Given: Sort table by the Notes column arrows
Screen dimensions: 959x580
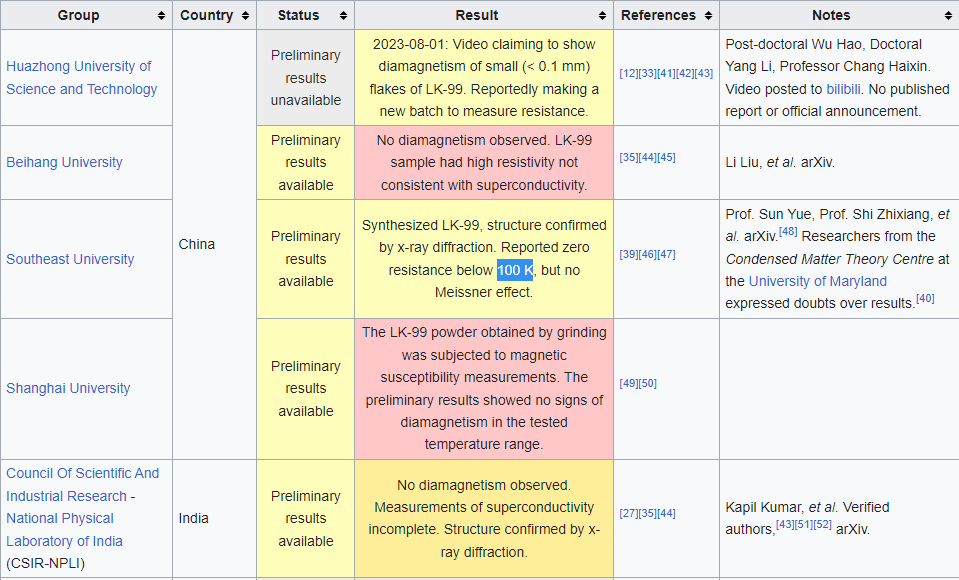Looking at the screenshot, I should (x=948, y=16).
